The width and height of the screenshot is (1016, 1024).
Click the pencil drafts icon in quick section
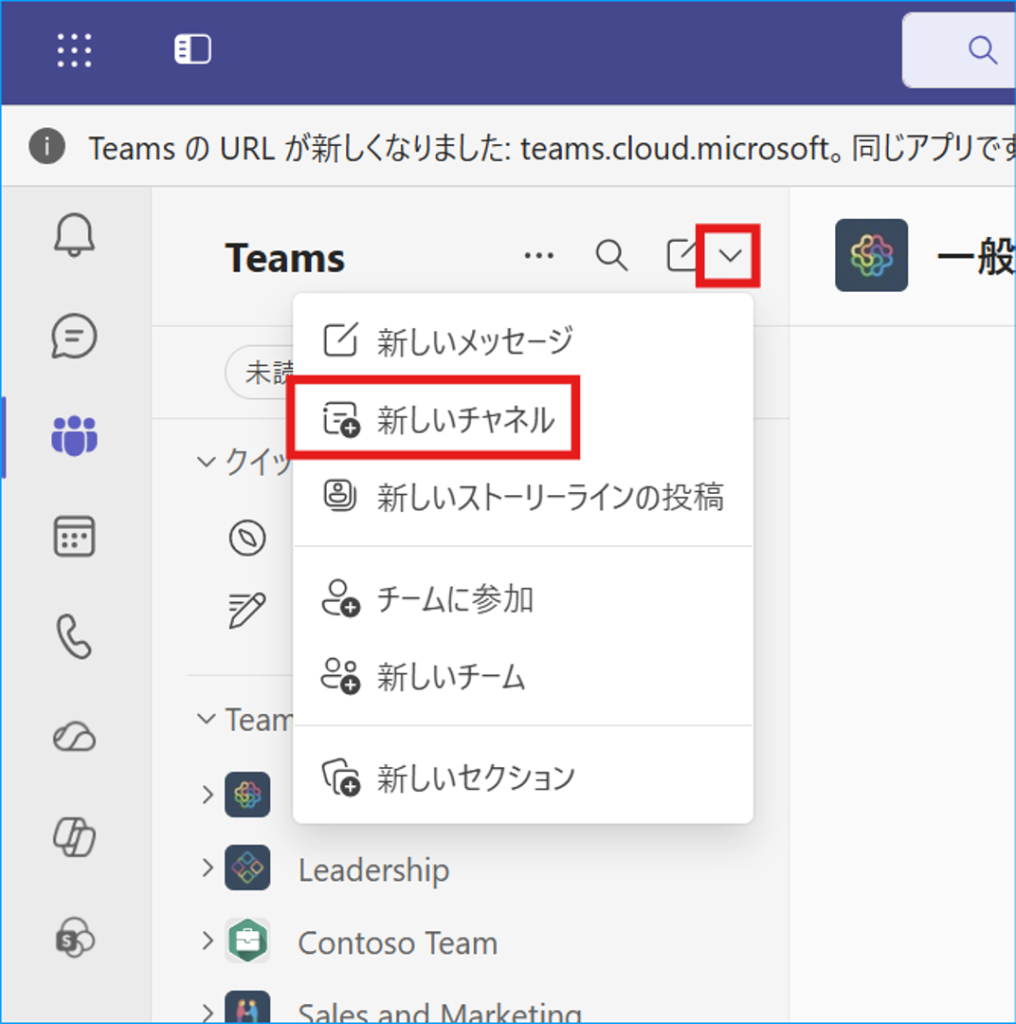tap(247, 610)
